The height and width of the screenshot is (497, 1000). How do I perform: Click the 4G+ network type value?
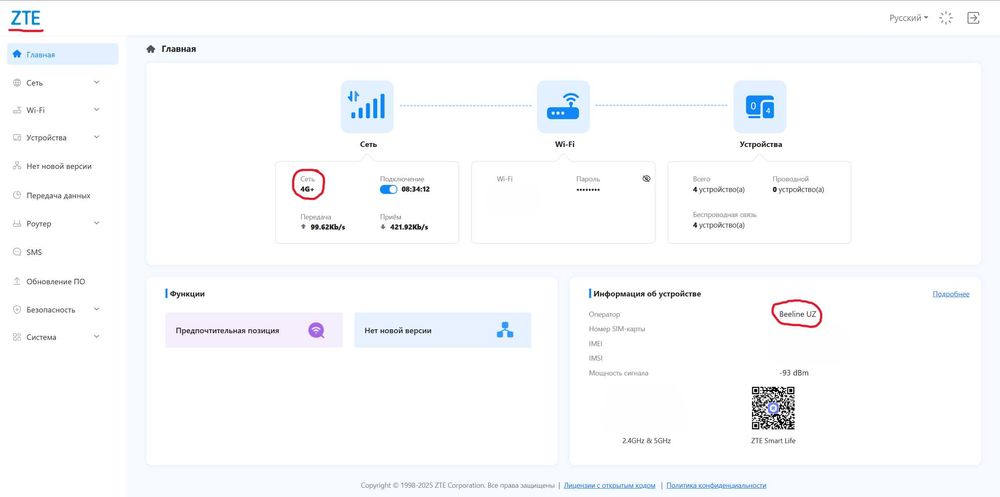coord(307,189)
